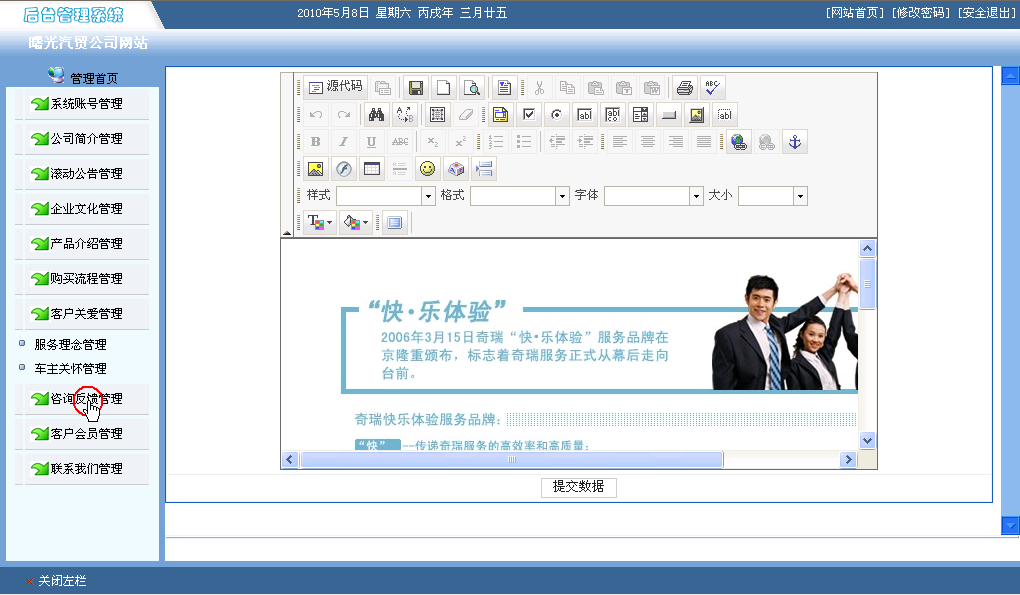Toggle Bold formatting button
Screen dimensions: 1020x595
click(315, 142)
